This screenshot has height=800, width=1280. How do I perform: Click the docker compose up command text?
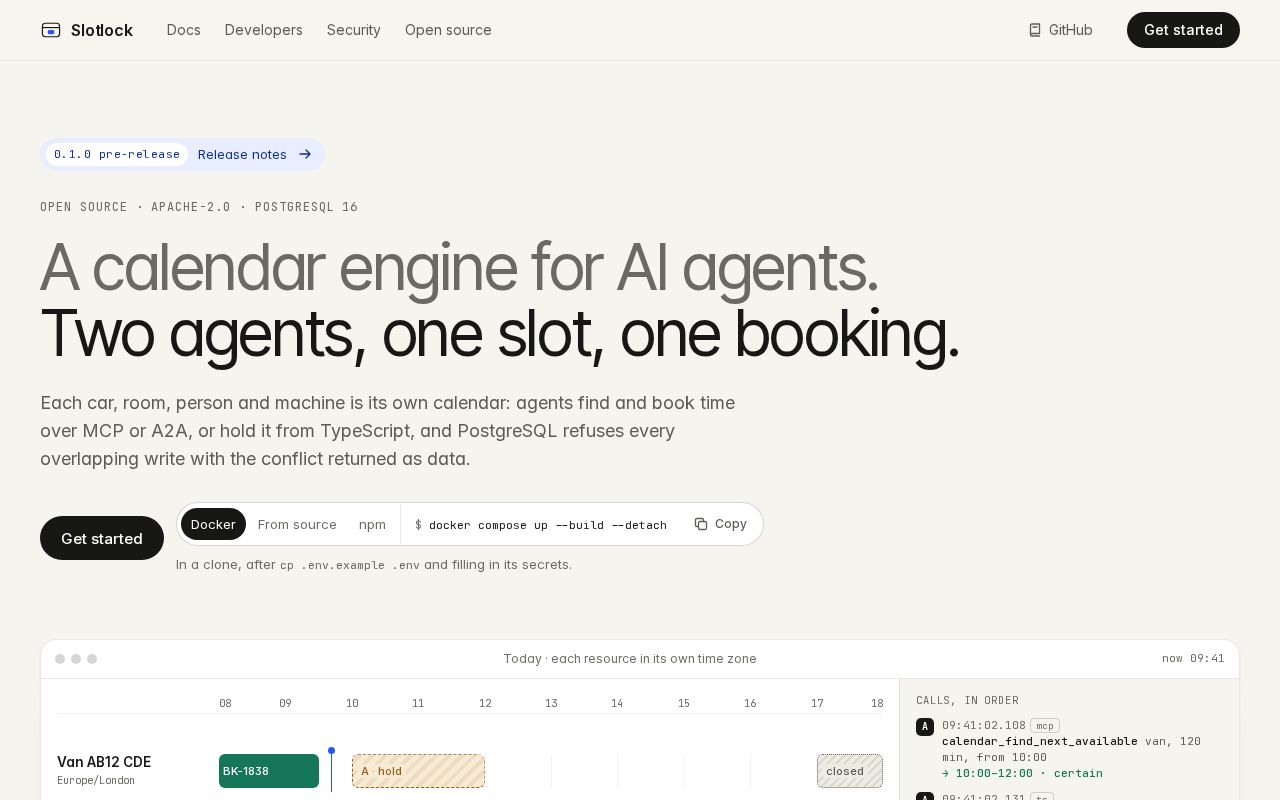point(548,525)
